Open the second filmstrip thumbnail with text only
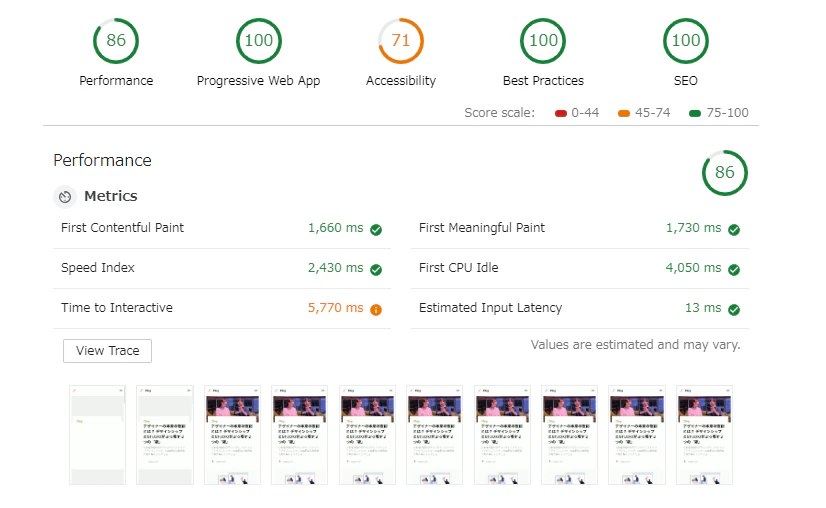The width and height of the screenshot is (826, 508). [x=165, y=435]
